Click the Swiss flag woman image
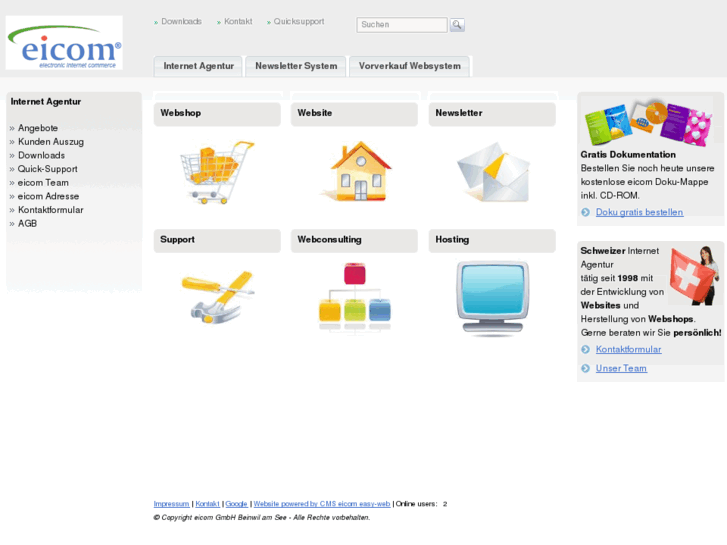727x545 pixels. (x=694, y=276)
